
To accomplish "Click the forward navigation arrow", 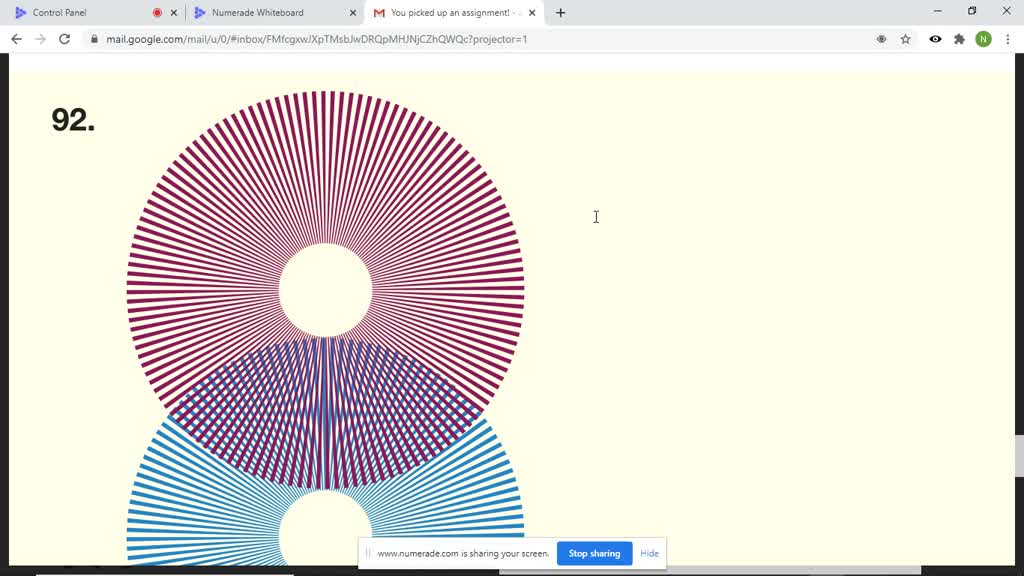I will point(40,39).
